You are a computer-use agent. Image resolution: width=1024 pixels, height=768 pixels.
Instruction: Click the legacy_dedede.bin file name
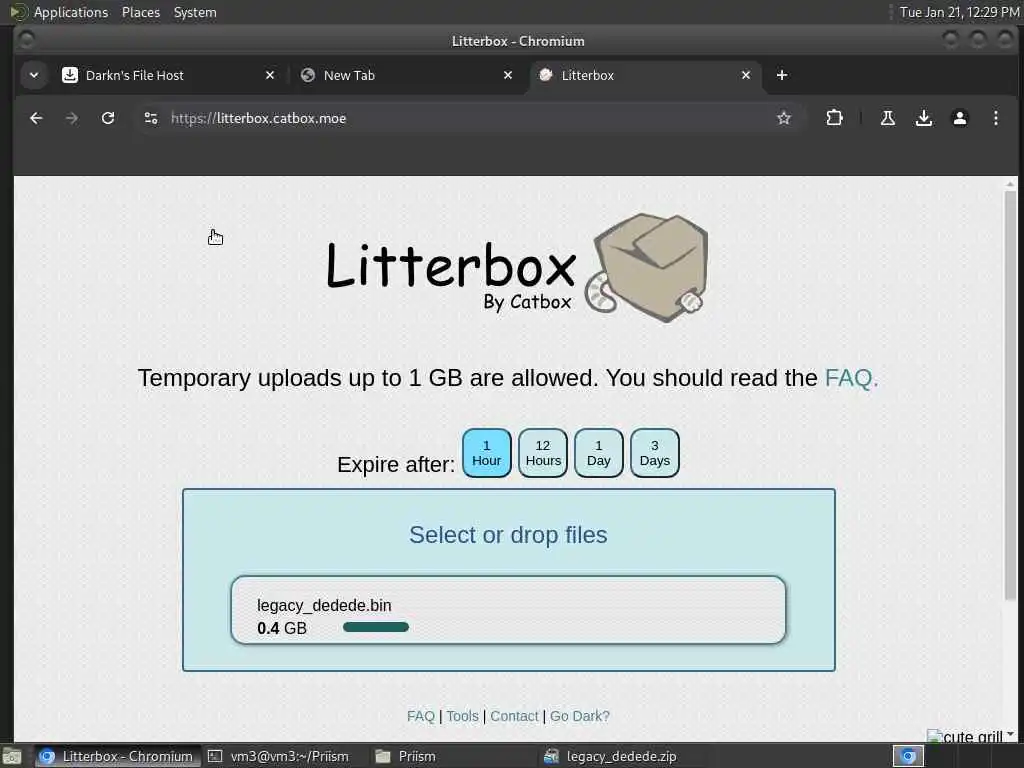pyautogui.click(x=324, y=605)
